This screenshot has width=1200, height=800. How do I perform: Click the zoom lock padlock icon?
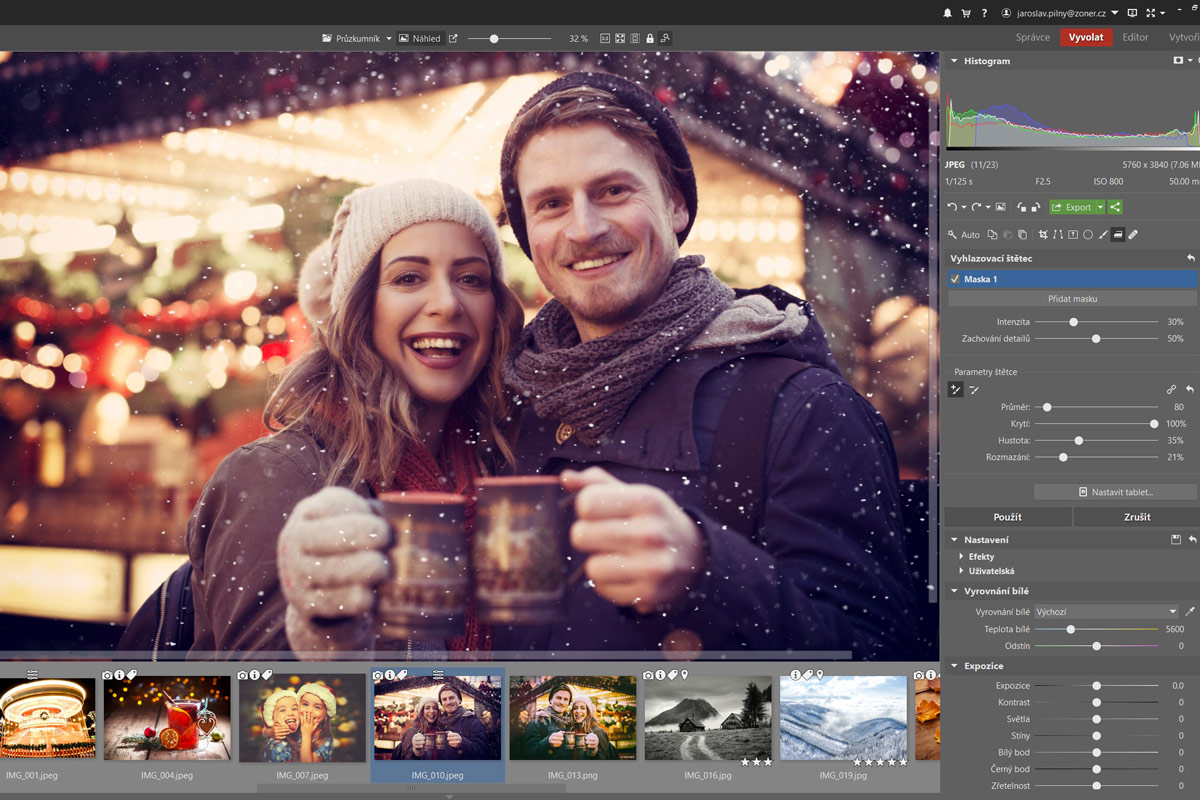click(650, 39)
